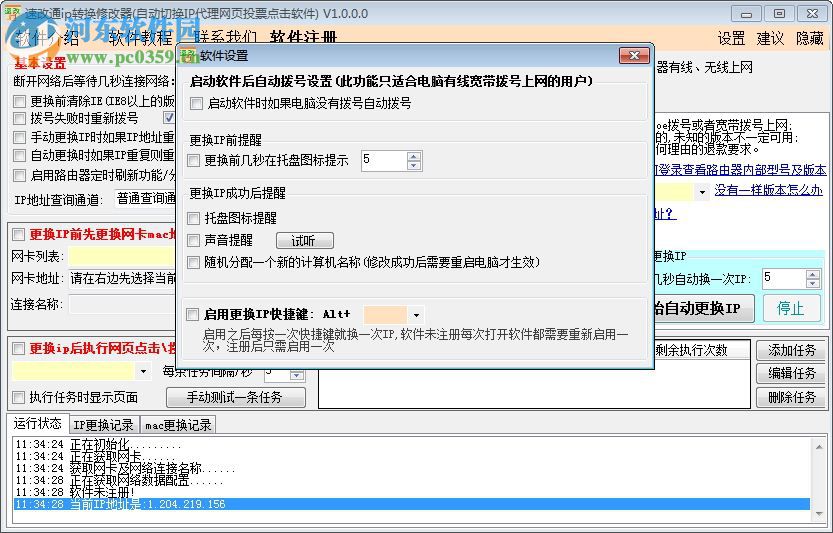Open 软件教程 menu in main window
The width and height of the screenshot is (833, 533).
pos(141,38)
